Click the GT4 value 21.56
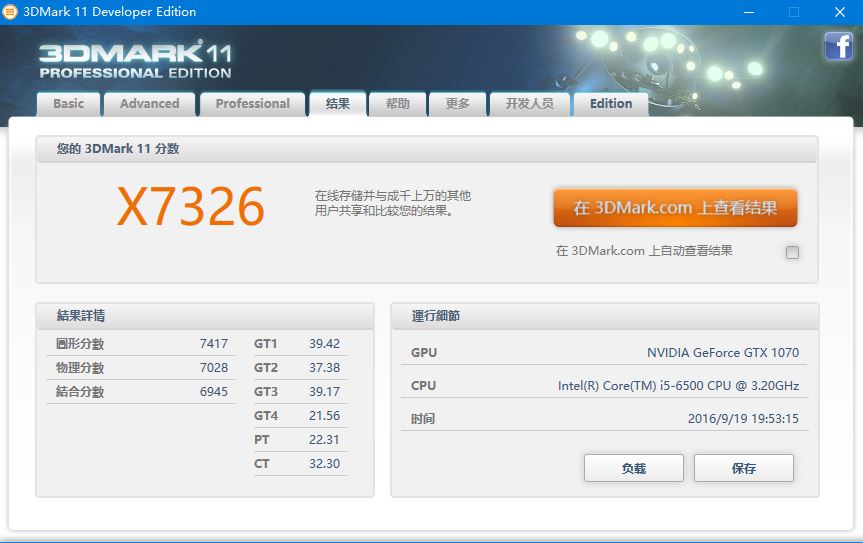863x543 pixels. (324, 415)
